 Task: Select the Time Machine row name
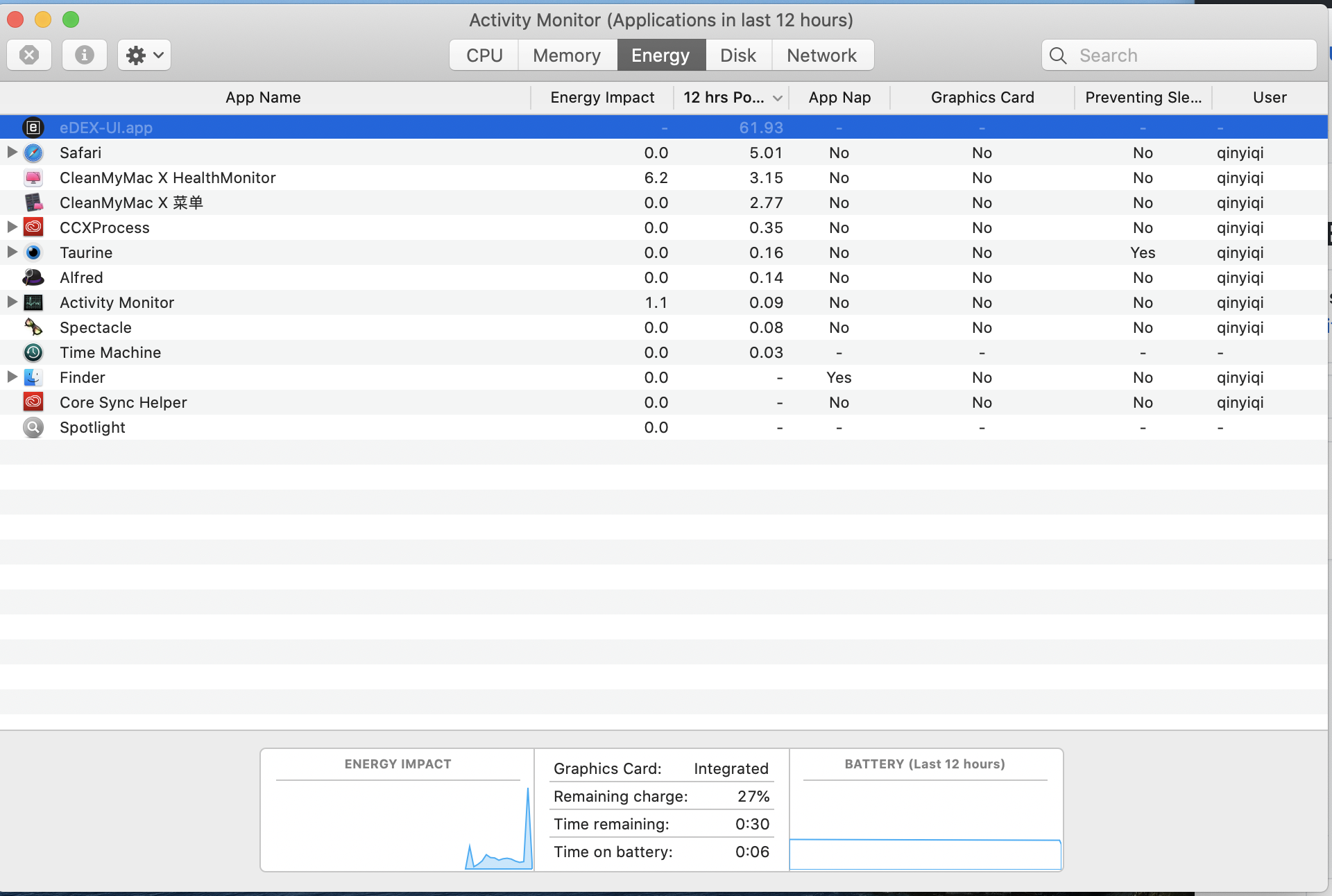[x=110, y=352]
